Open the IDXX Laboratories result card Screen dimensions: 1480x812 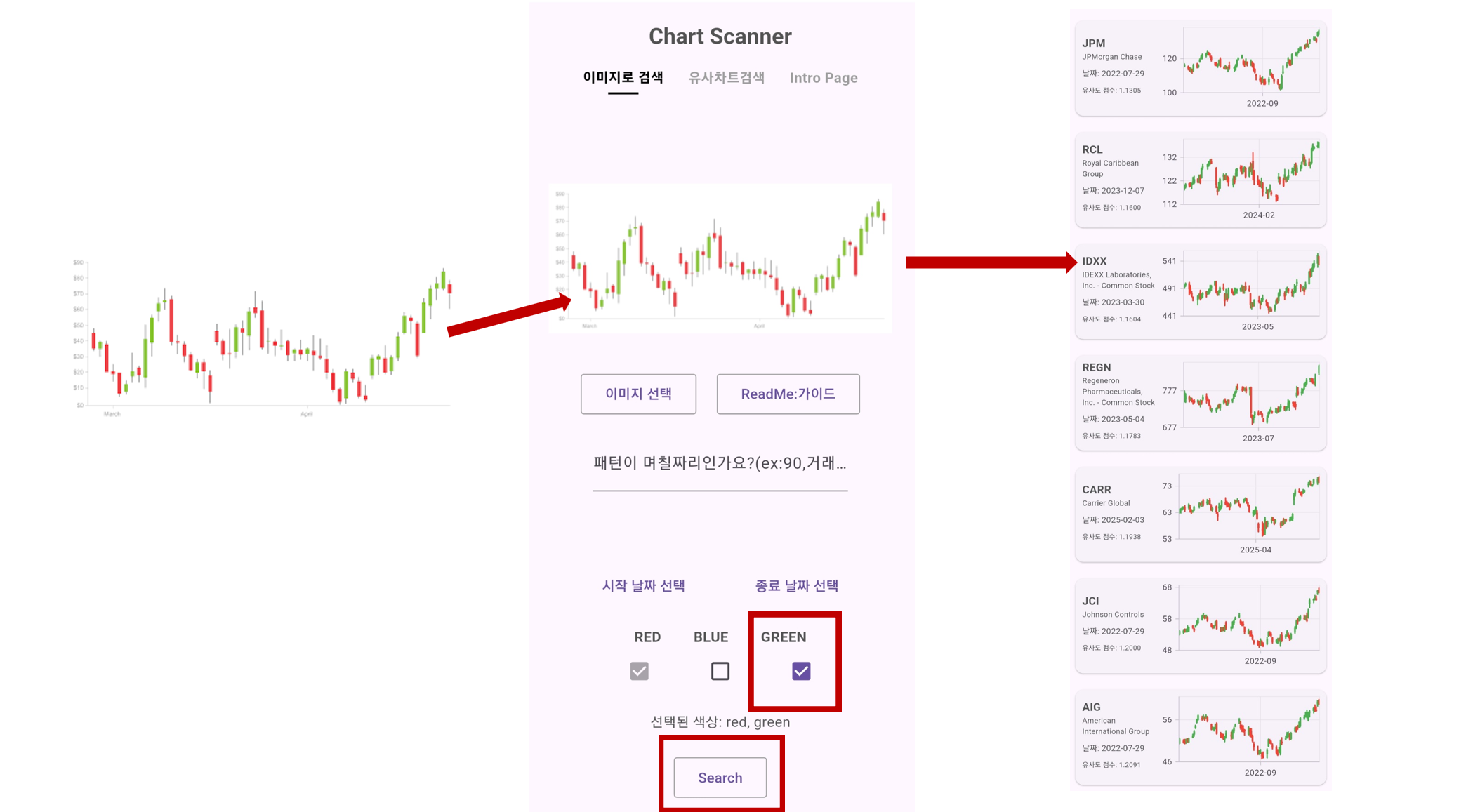point(1201,291)
